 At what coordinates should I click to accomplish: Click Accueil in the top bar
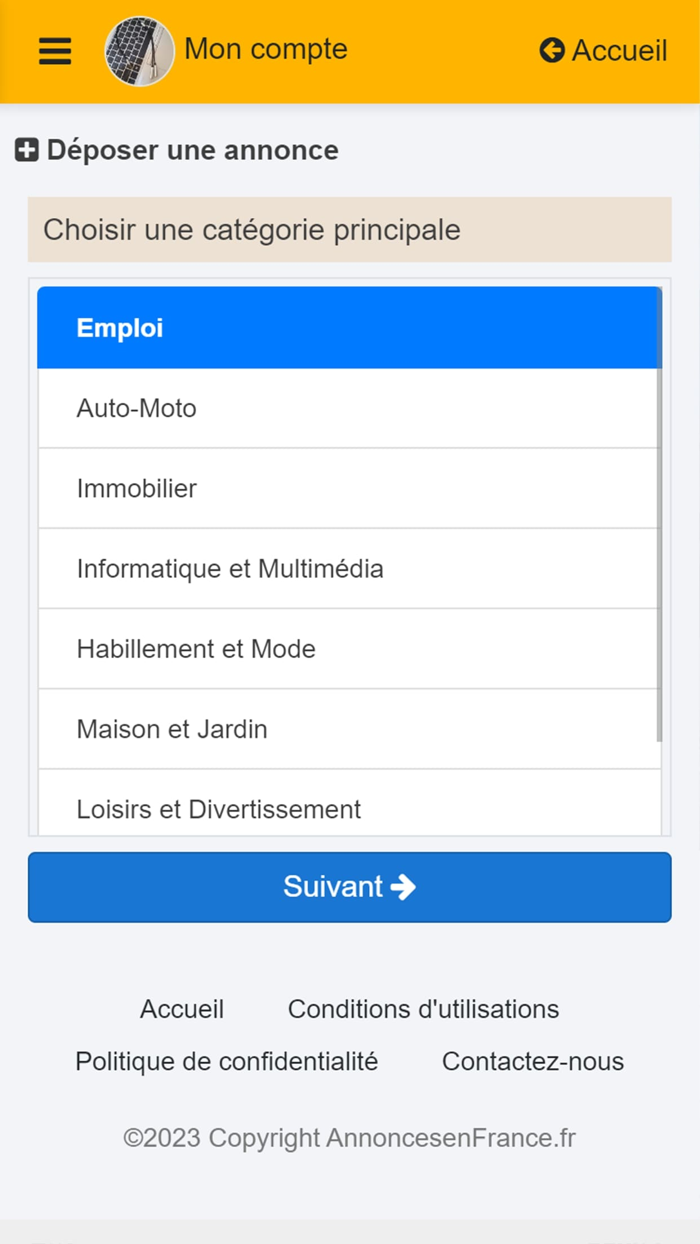[x=618, y=50]
